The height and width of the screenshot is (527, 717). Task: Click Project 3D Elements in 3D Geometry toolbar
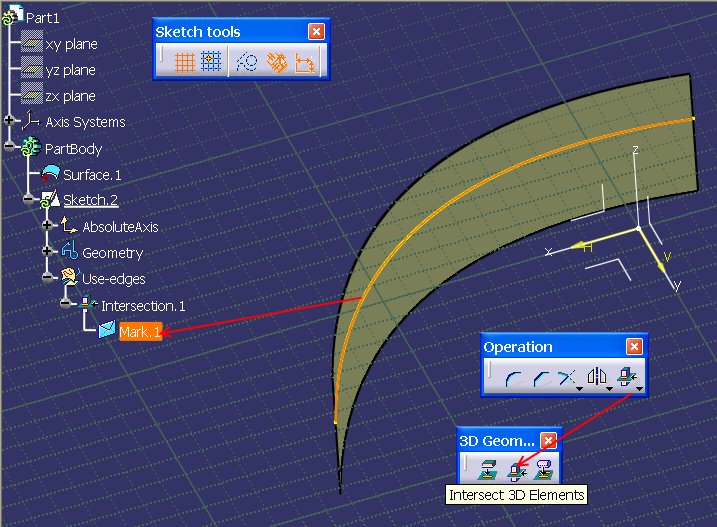click(x=487, y=470)
